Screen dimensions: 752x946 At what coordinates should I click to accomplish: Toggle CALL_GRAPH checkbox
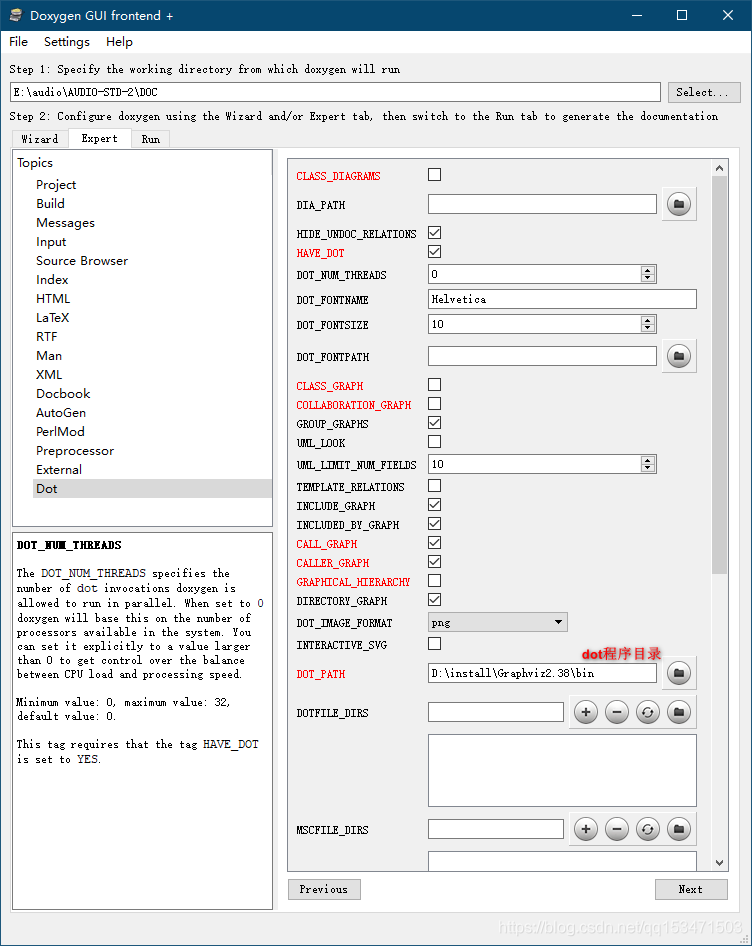pyautogui.click(x=435, y=542)
